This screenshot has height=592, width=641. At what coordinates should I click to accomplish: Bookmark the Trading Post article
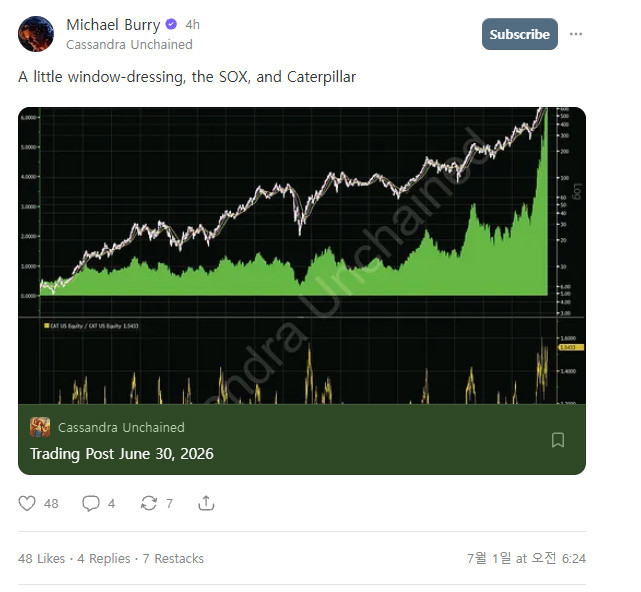[x=558, y=440]
